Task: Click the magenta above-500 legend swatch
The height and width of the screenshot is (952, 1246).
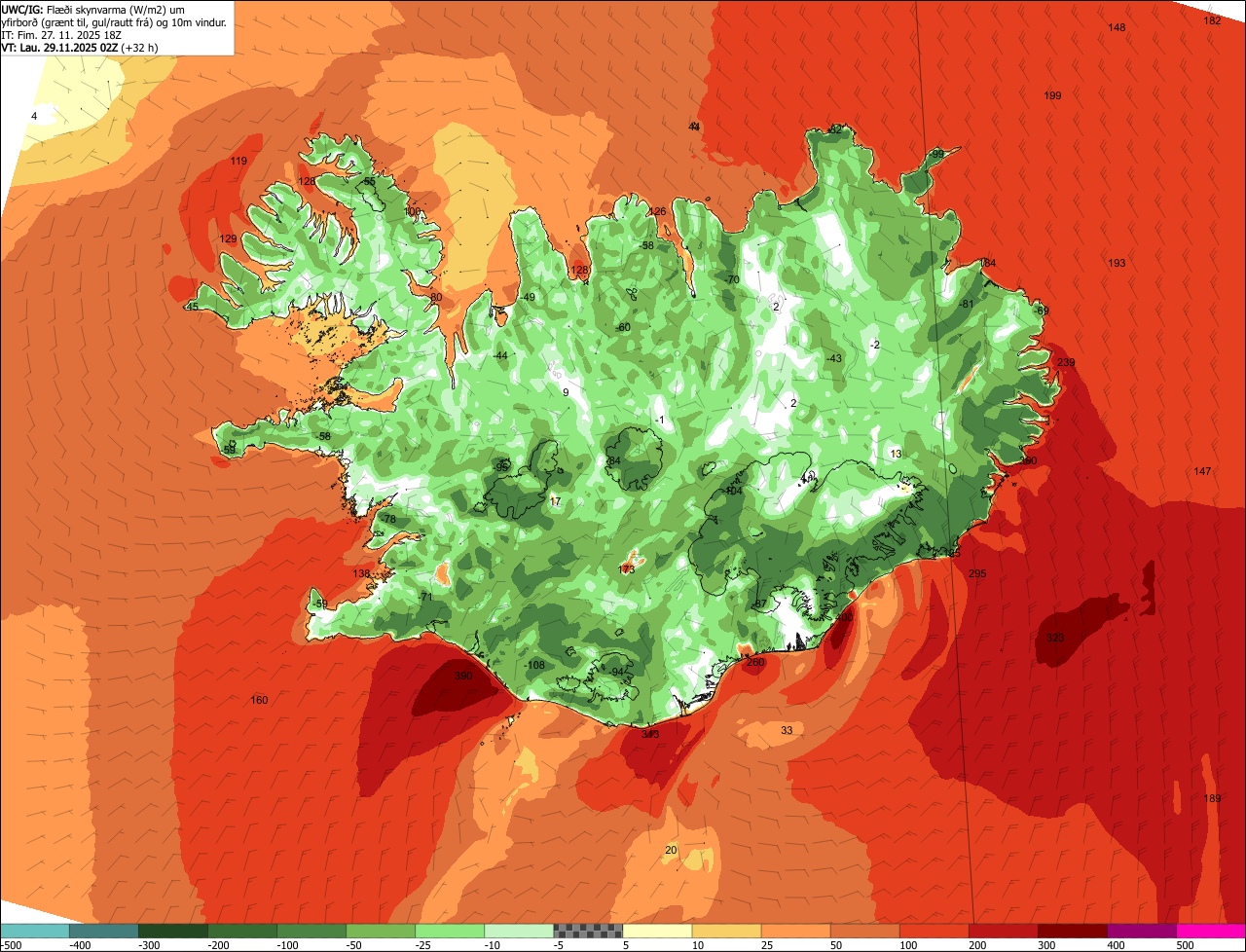Action: coord(1211,931)
